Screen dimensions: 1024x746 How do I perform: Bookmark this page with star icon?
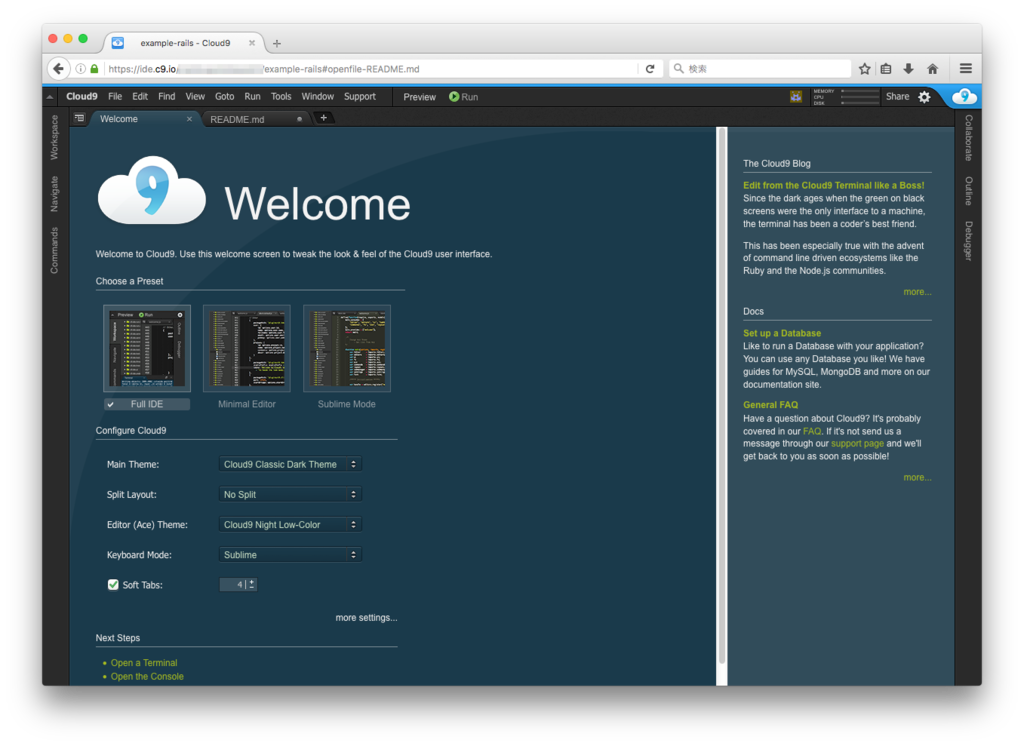pos(865,69)
